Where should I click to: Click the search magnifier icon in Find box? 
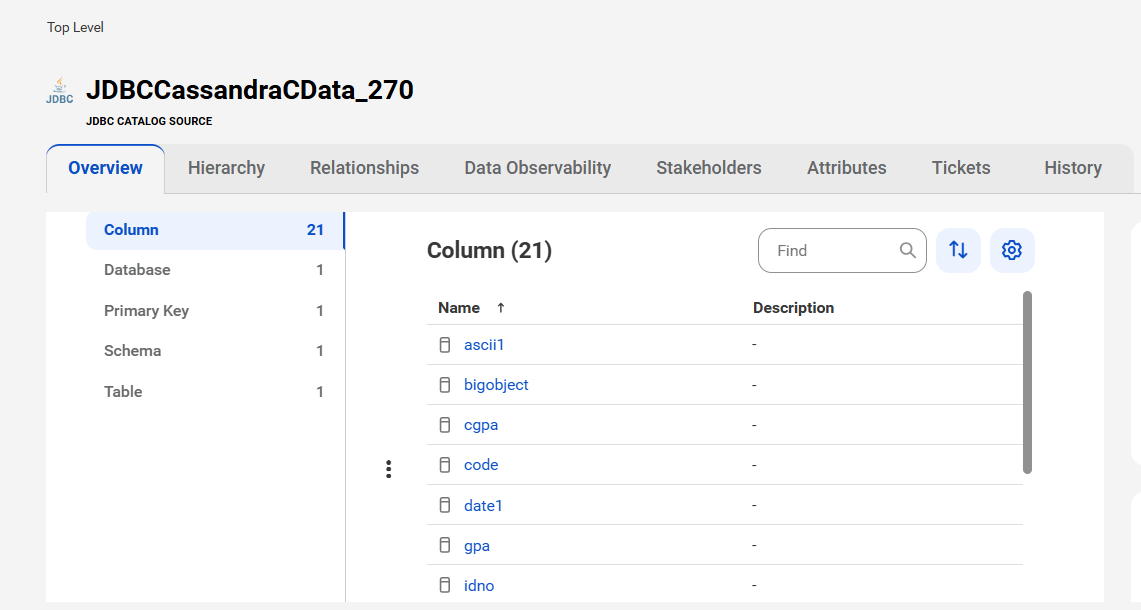(x=907, y=250)
